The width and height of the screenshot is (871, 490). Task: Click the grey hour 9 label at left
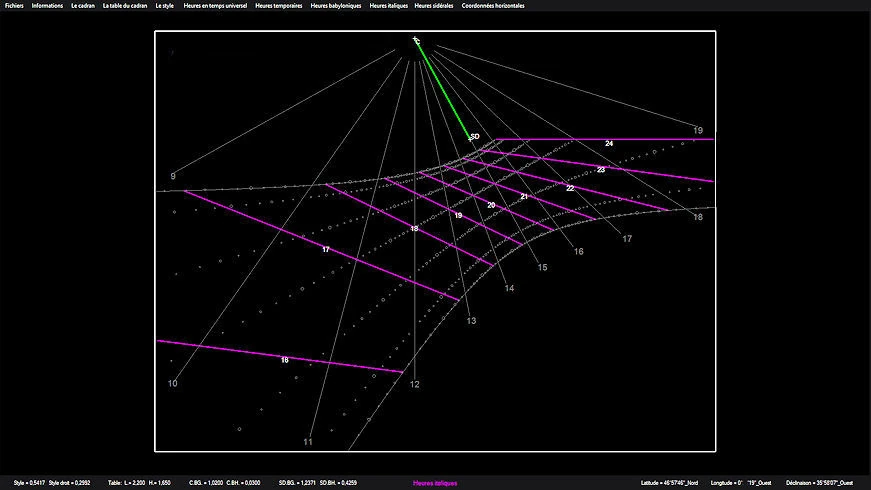click(x=173, y=177)
